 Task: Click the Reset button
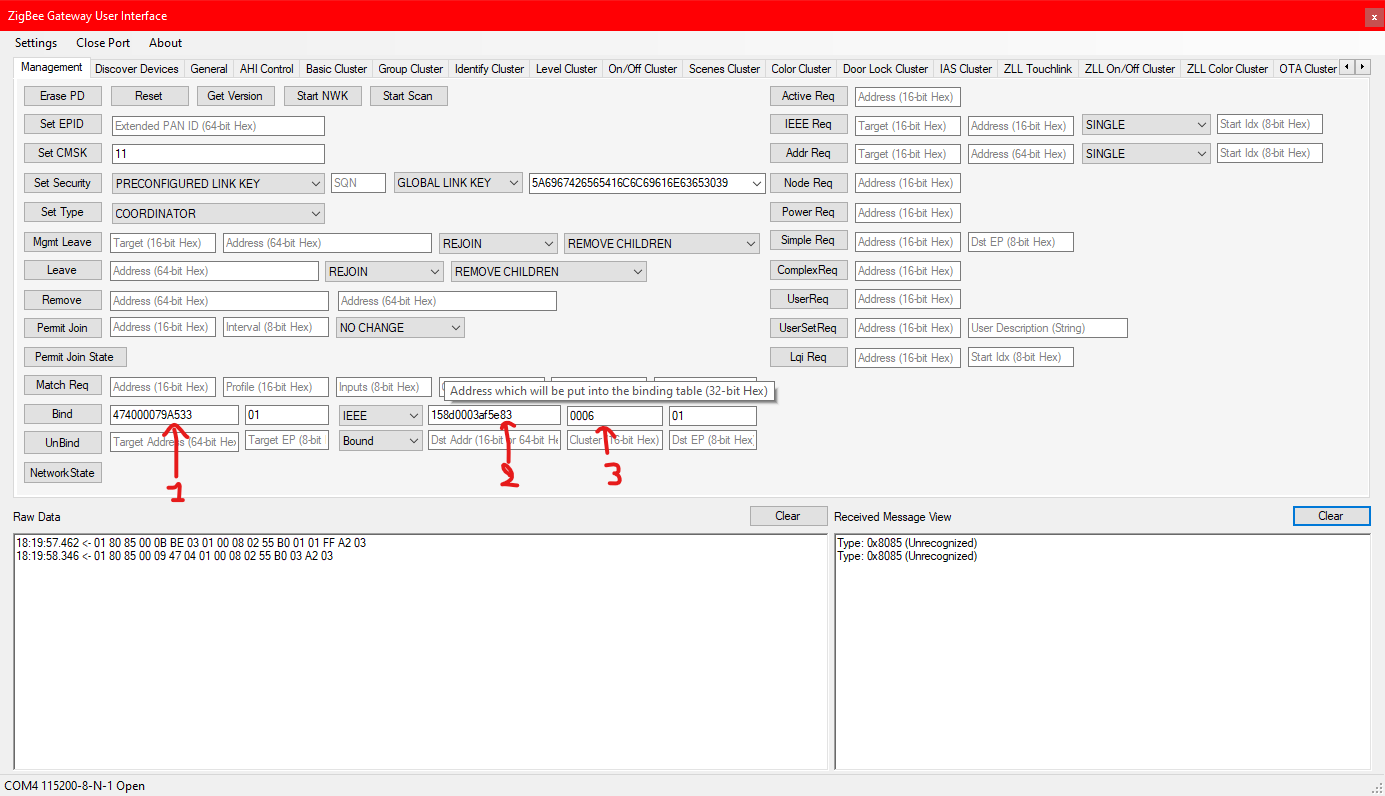coord(149,96)
